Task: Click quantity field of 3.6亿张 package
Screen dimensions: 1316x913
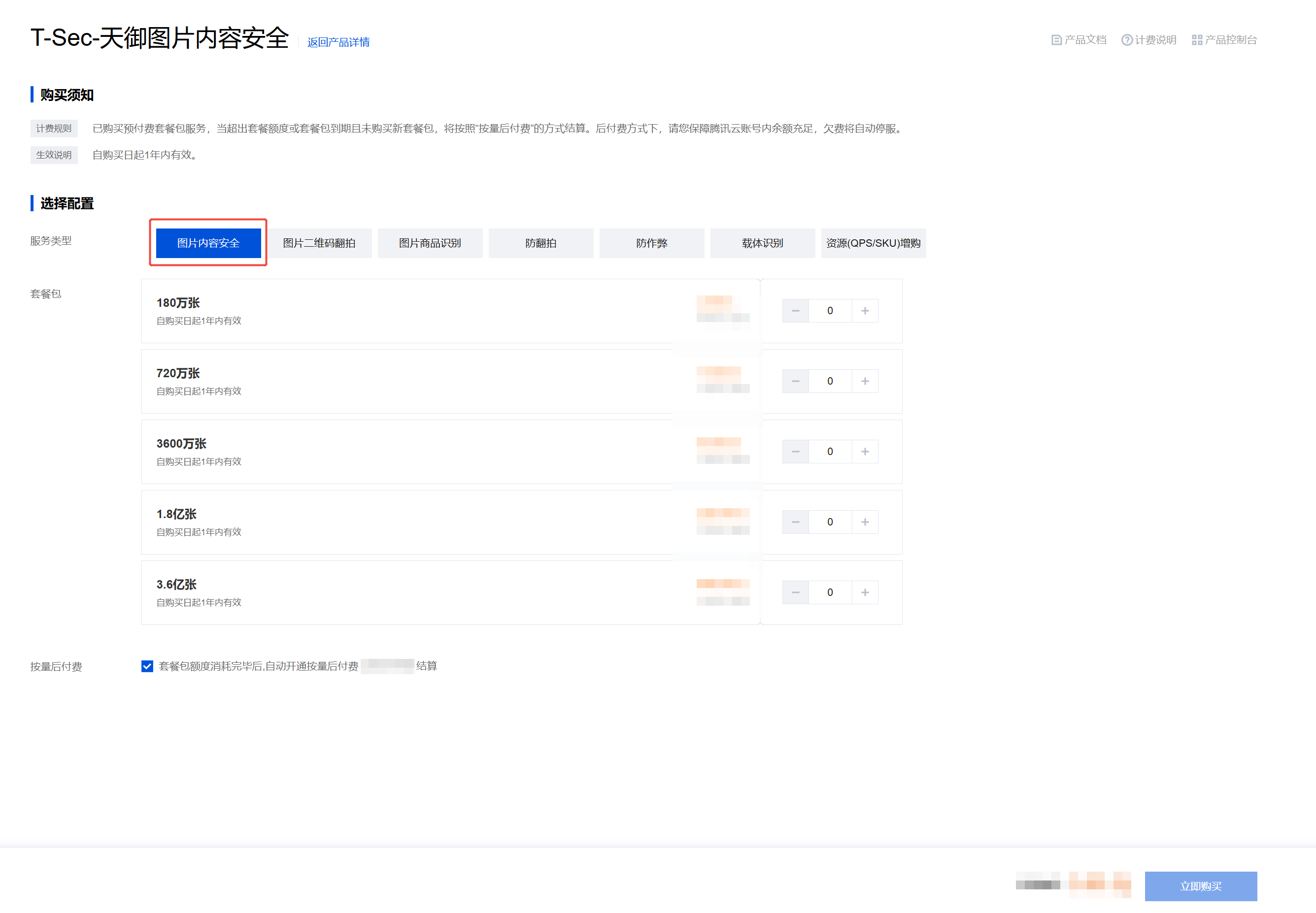Action: 830,592
